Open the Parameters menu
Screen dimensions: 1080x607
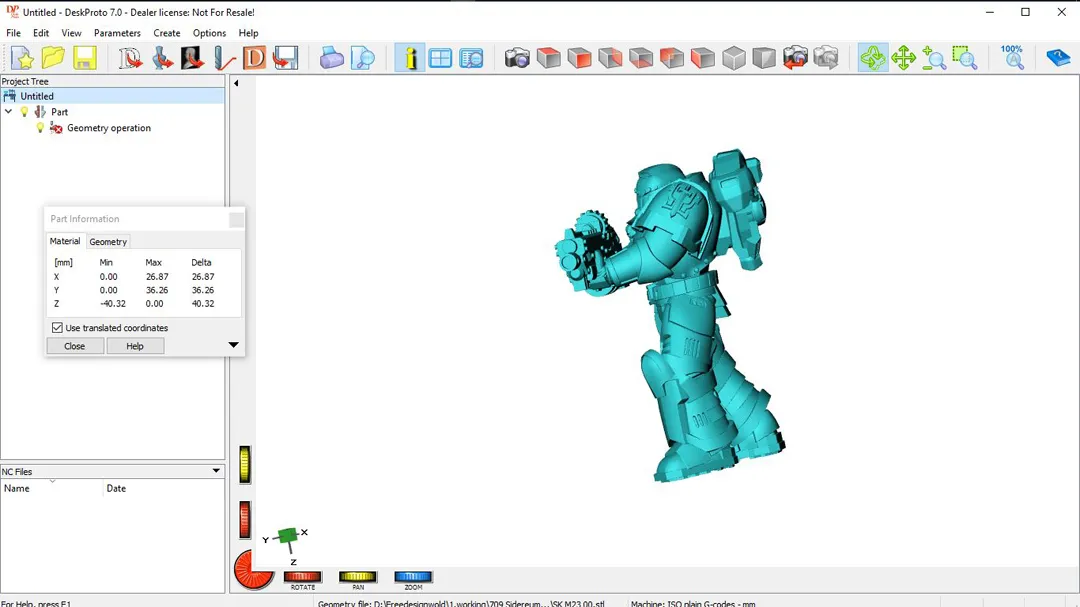pyautogui.click(x=117, y=33)
